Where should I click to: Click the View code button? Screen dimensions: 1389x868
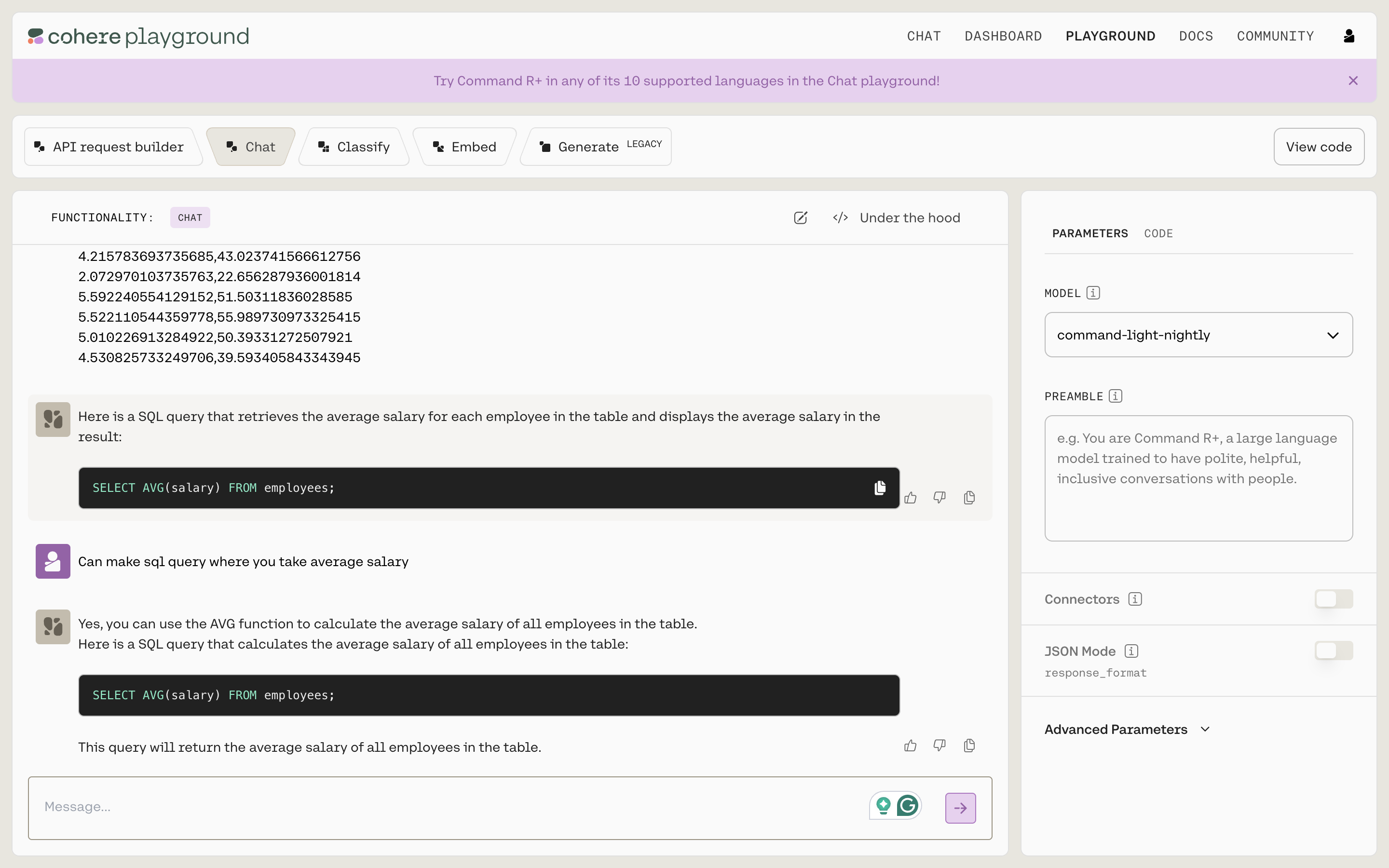1319,147
